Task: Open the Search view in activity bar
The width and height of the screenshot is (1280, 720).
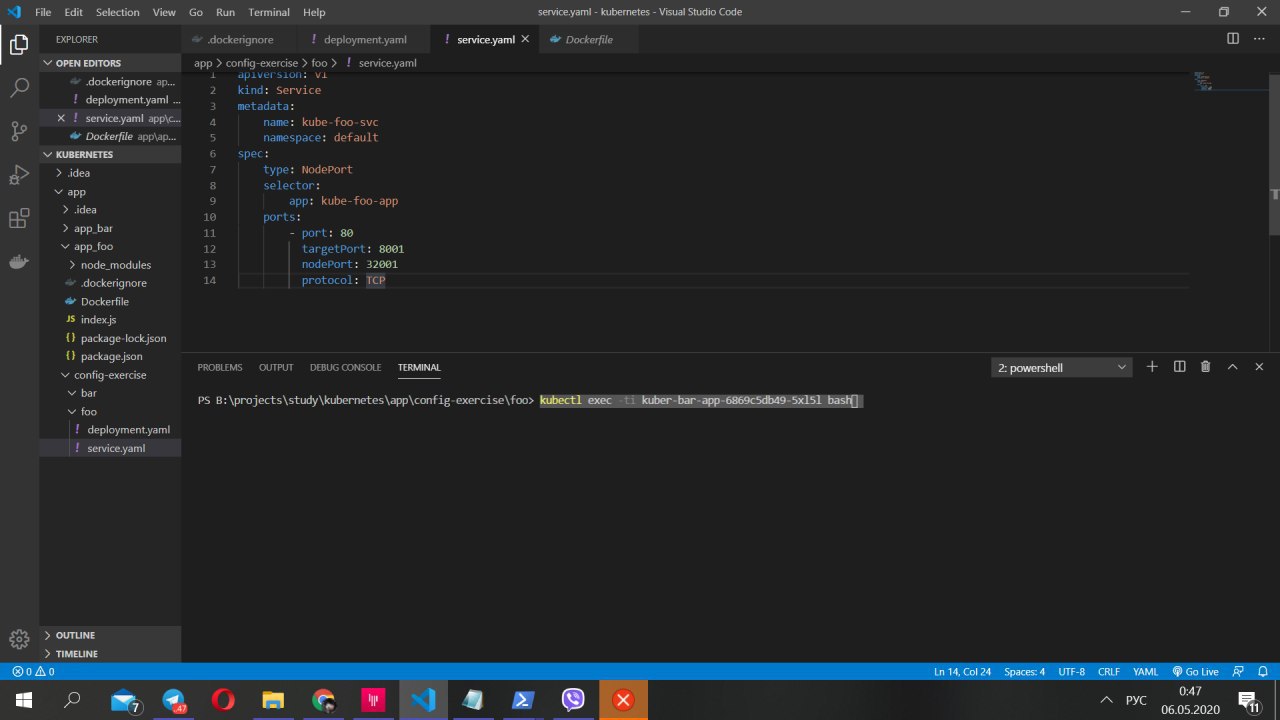Action: pos(19,87)
